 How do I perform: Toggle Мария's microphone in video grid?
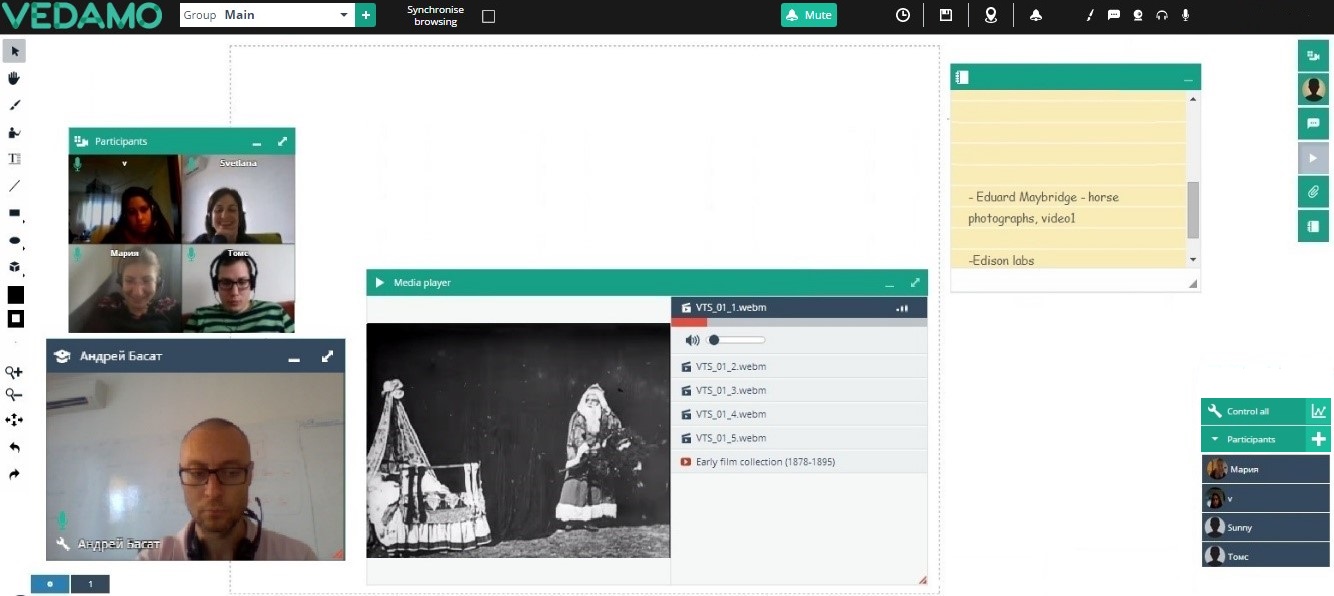tap(78, 255)
